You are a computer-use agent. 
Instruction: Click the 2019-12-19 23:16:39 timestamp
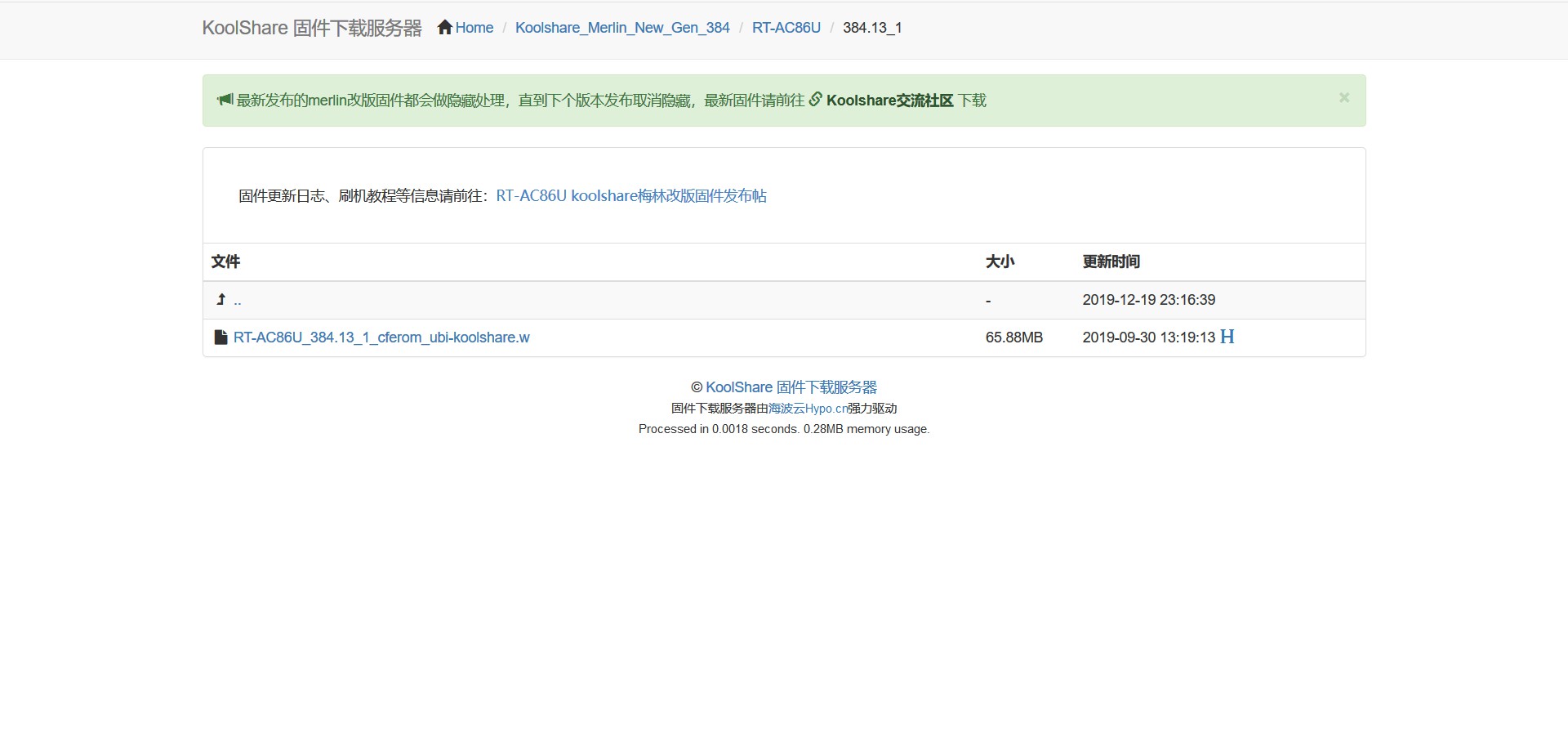1149,300
